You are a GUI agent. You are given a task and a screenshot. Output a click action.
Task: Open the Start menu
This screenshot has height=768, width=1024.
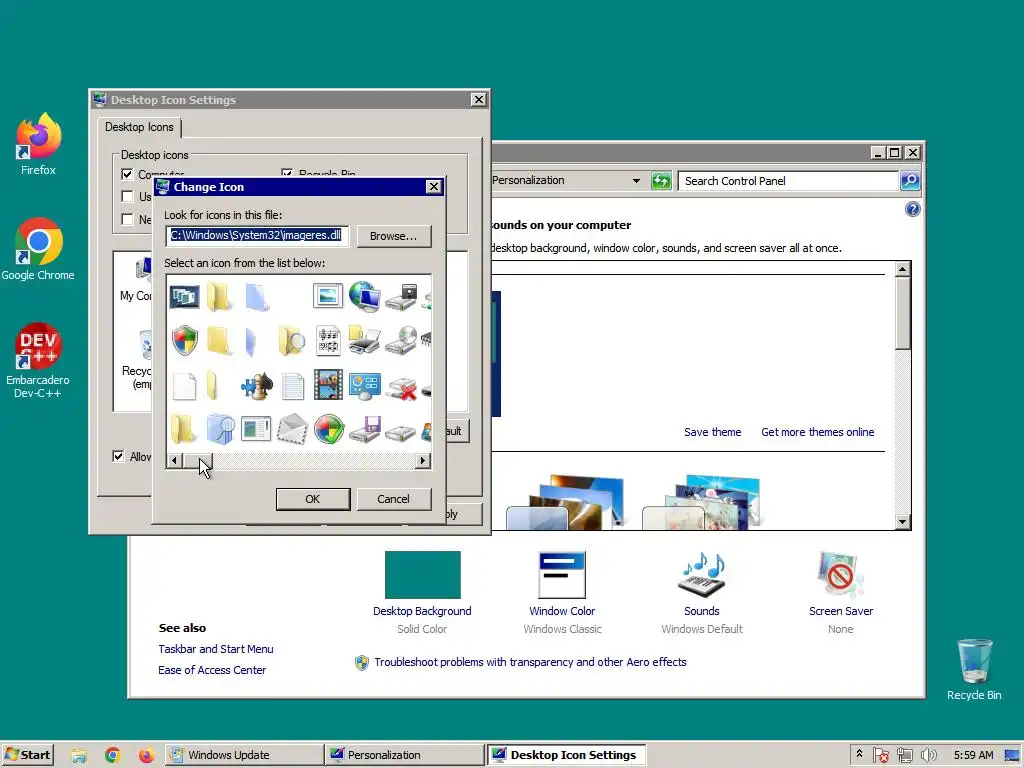click(27, 755)
